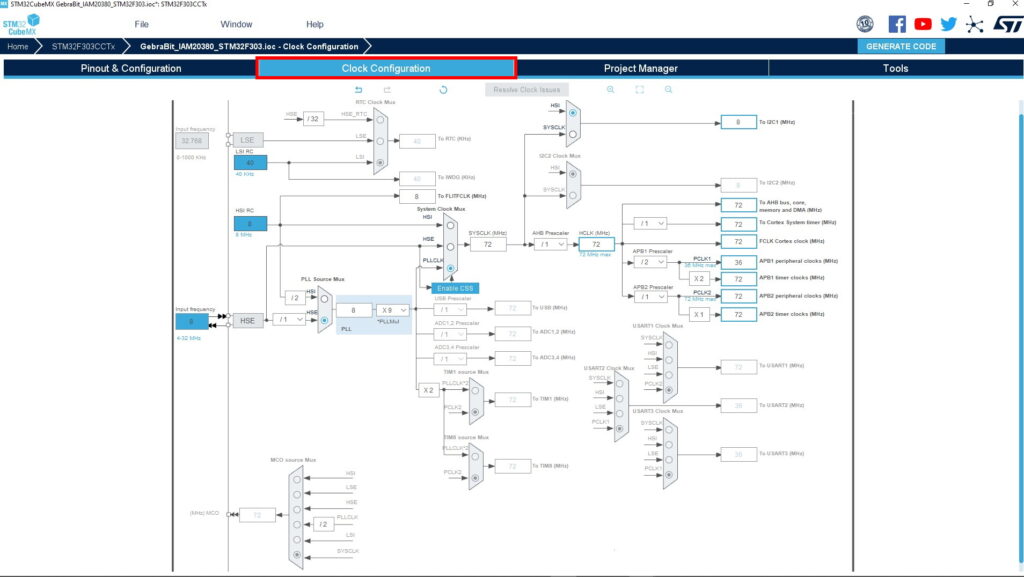
Task: Go to Home in the breadcrumb
Action: (x=18, y=46)
